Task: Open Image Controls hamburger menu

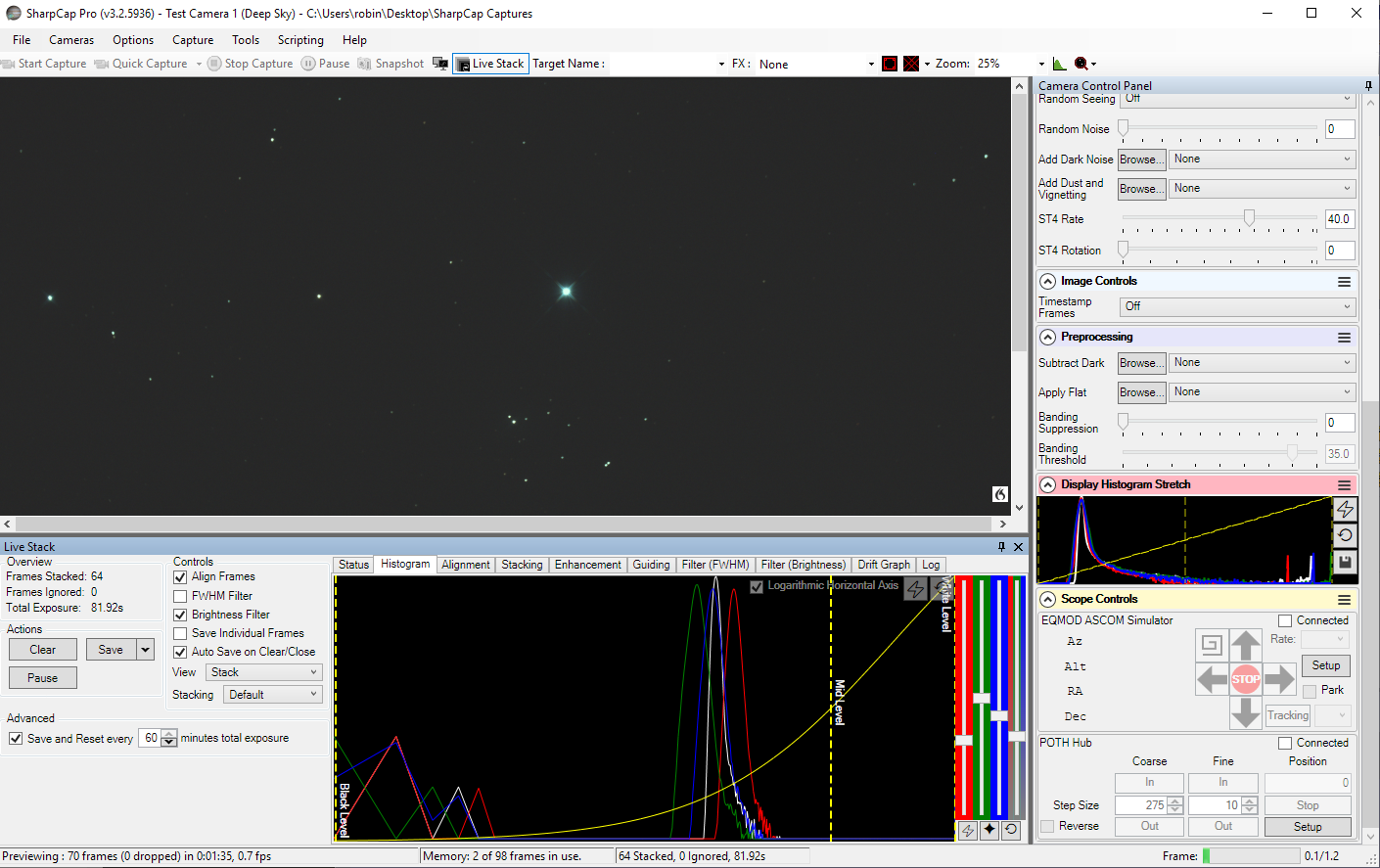Action: 1345,282
